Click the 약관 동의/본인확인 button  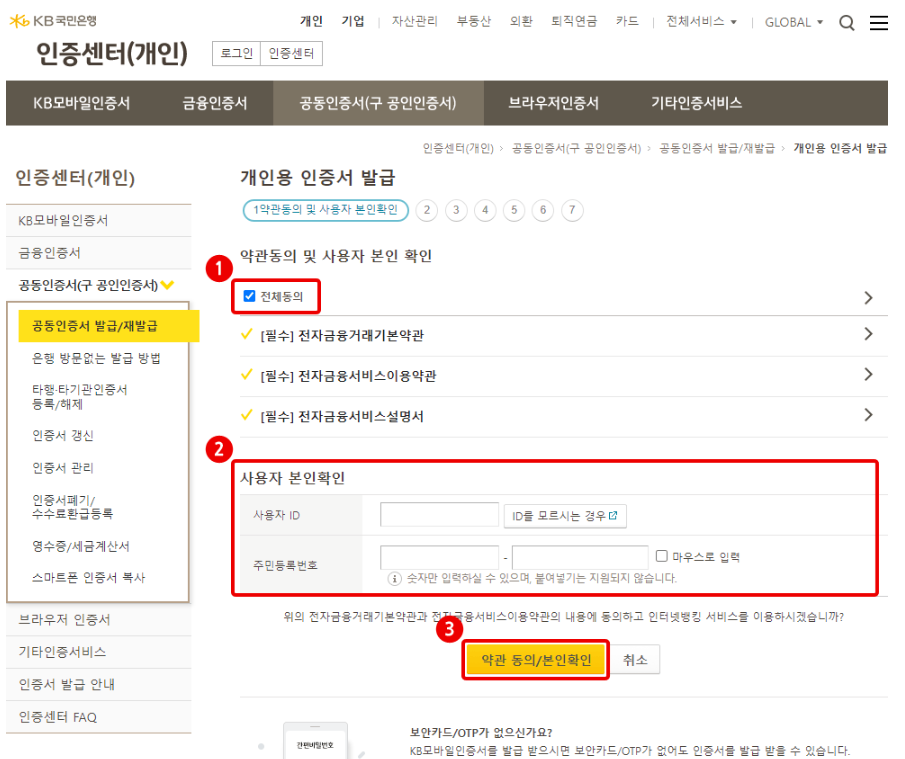[x=536, y=660]
